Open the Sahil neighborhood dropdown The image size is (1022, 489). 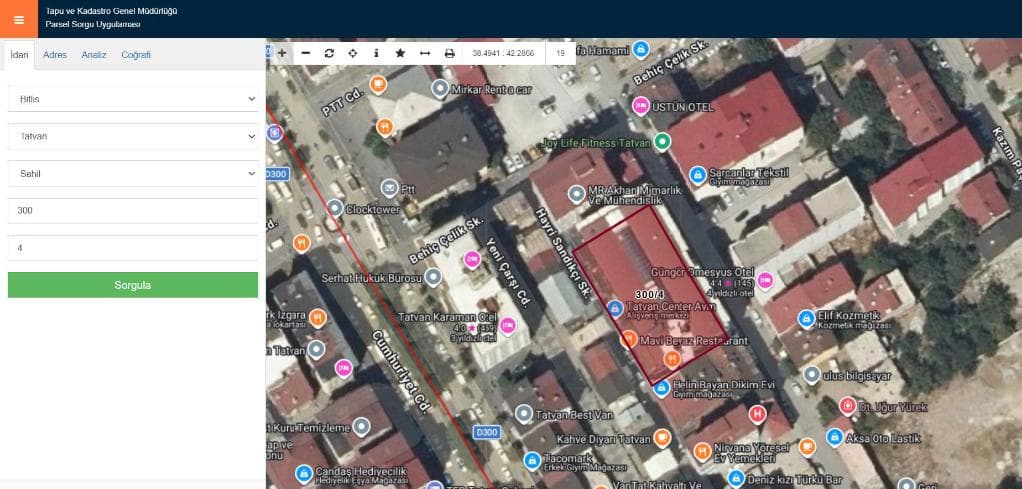point(133,173)
